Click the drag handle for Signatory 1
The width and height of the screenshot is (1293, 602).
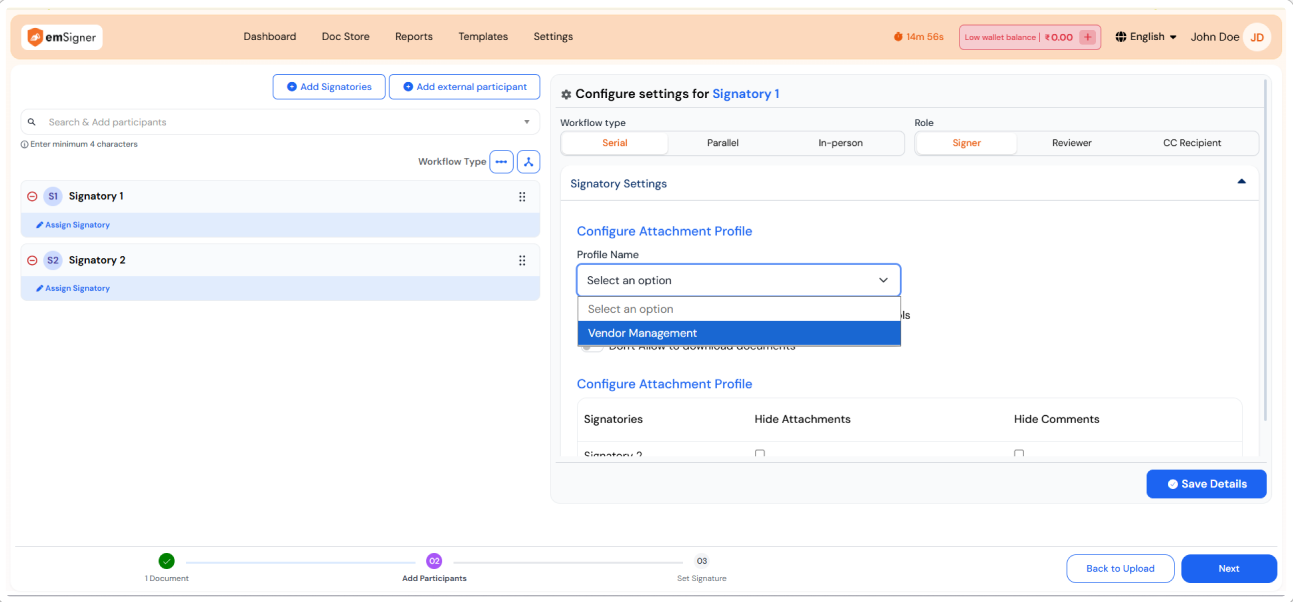(522, 197)
